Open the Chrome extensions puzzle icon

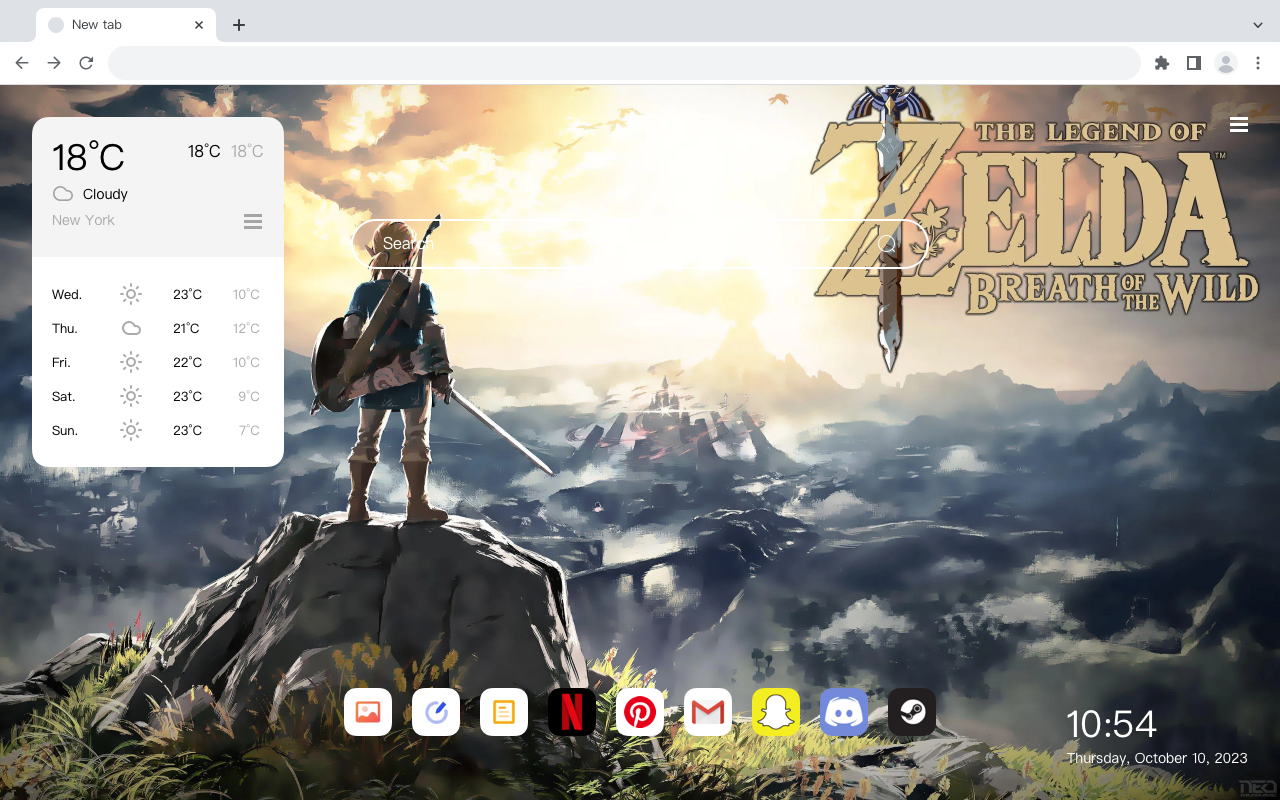(x=1161, y=63)
